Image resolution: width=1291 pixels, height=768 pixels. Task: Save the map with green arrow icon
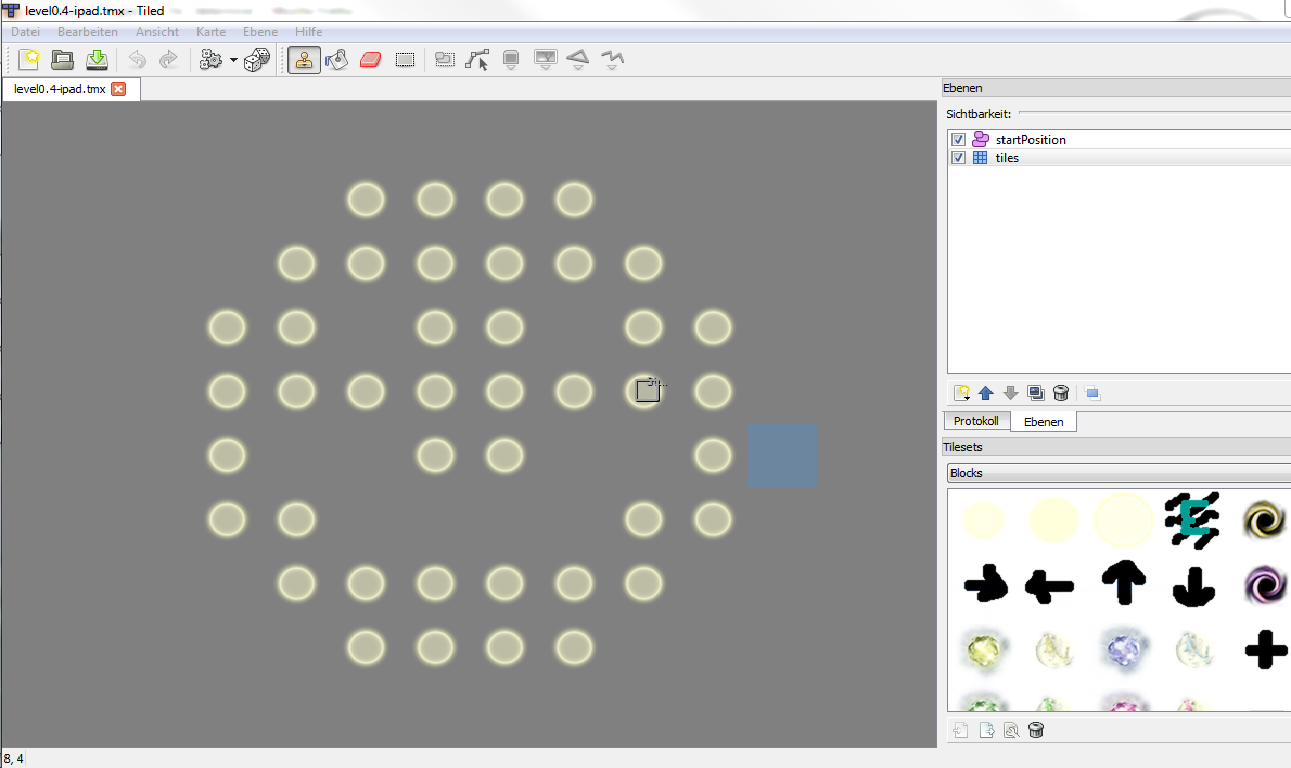(96, 60)
